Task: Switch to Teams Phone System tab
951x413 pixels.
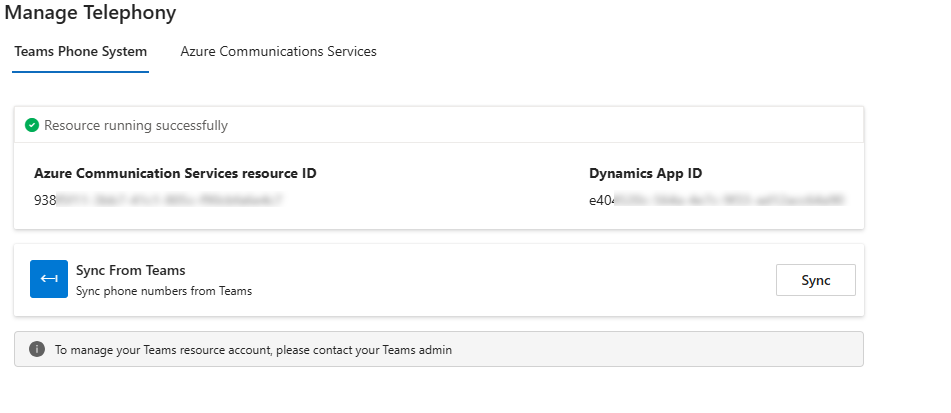Action: click(81, 52)
